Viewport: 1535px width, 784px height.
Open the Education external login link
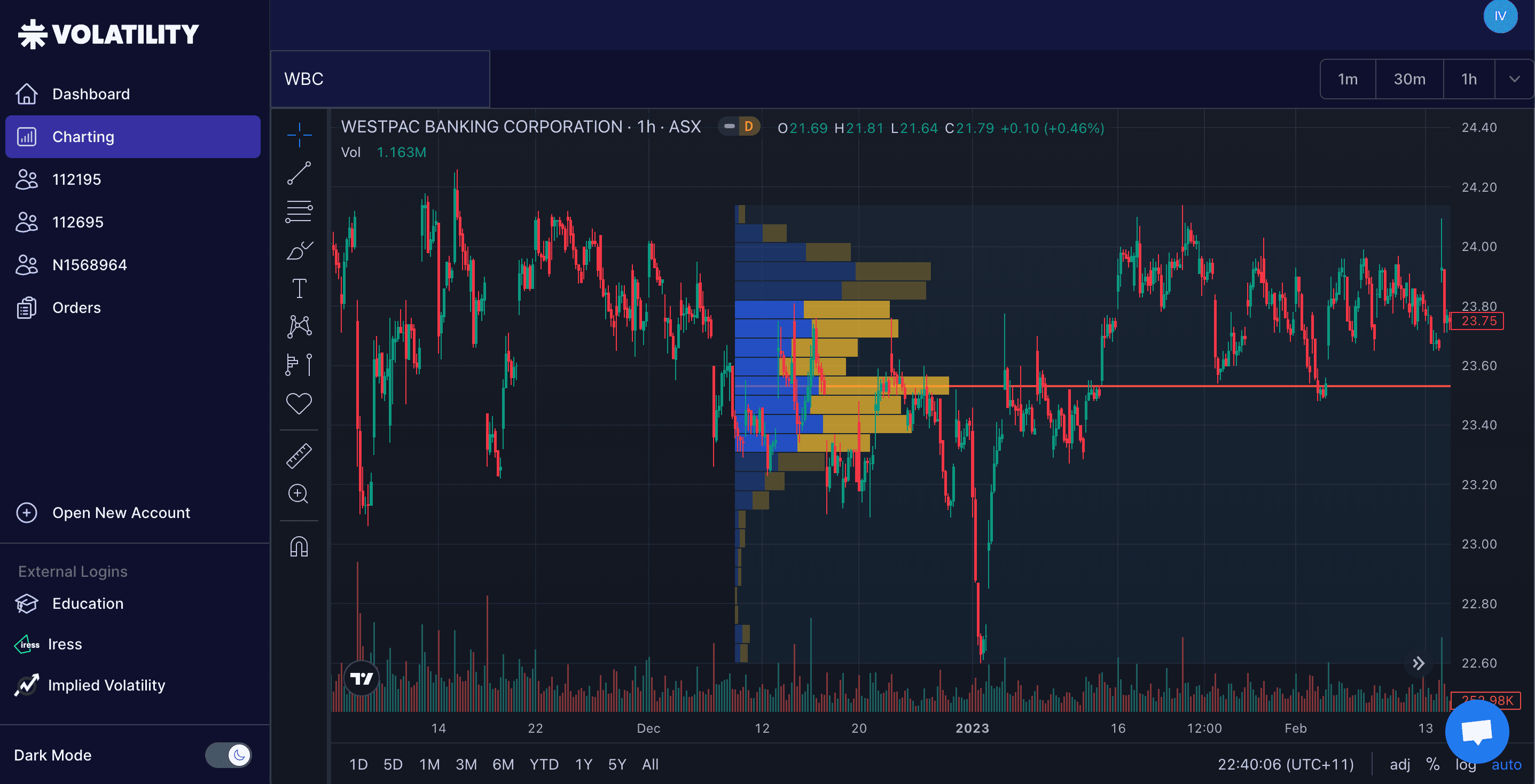pos(88,603)
